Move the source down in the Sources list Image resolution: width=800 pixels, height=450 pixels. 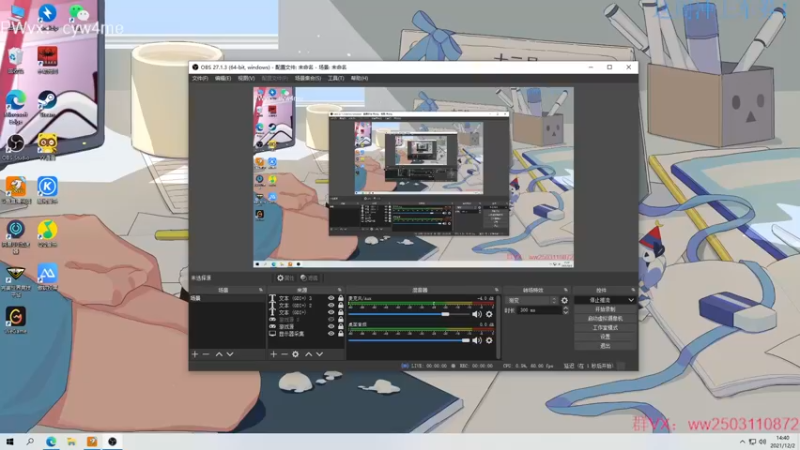(319, 354)
